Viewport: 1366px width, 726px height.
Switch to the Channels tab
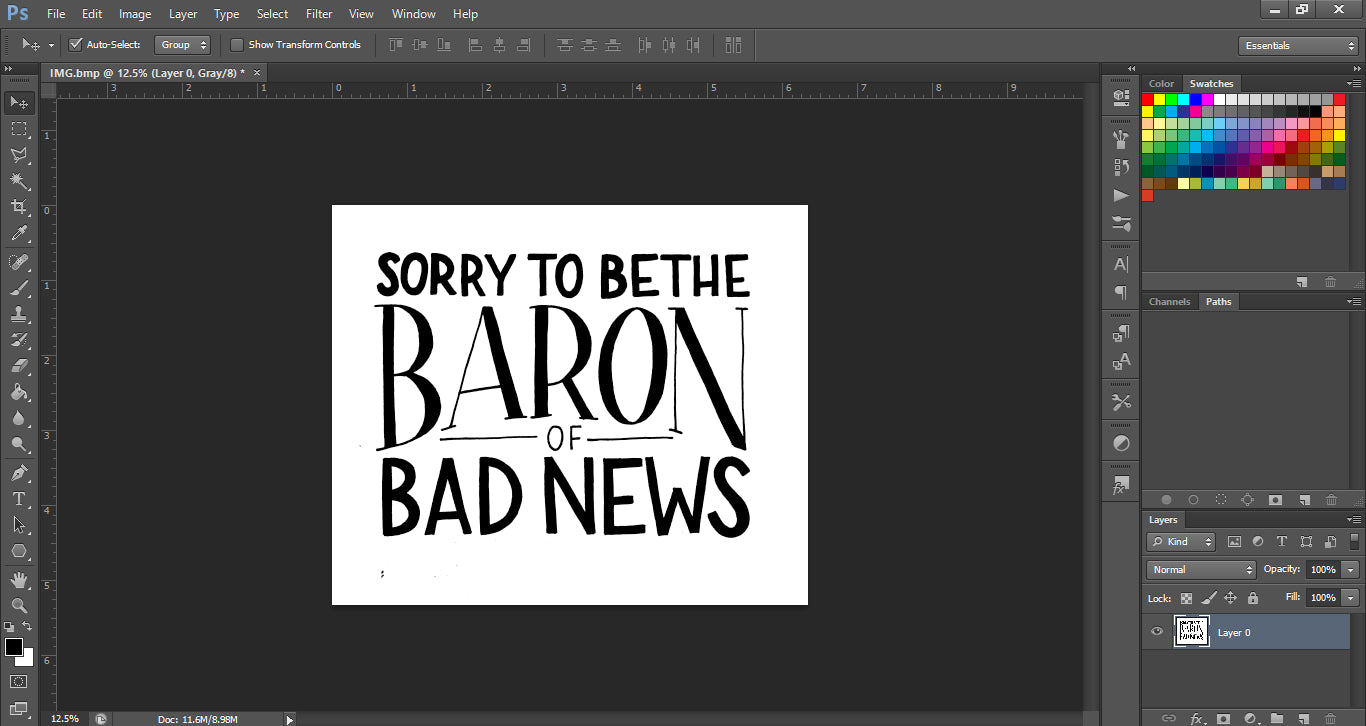1169,301
